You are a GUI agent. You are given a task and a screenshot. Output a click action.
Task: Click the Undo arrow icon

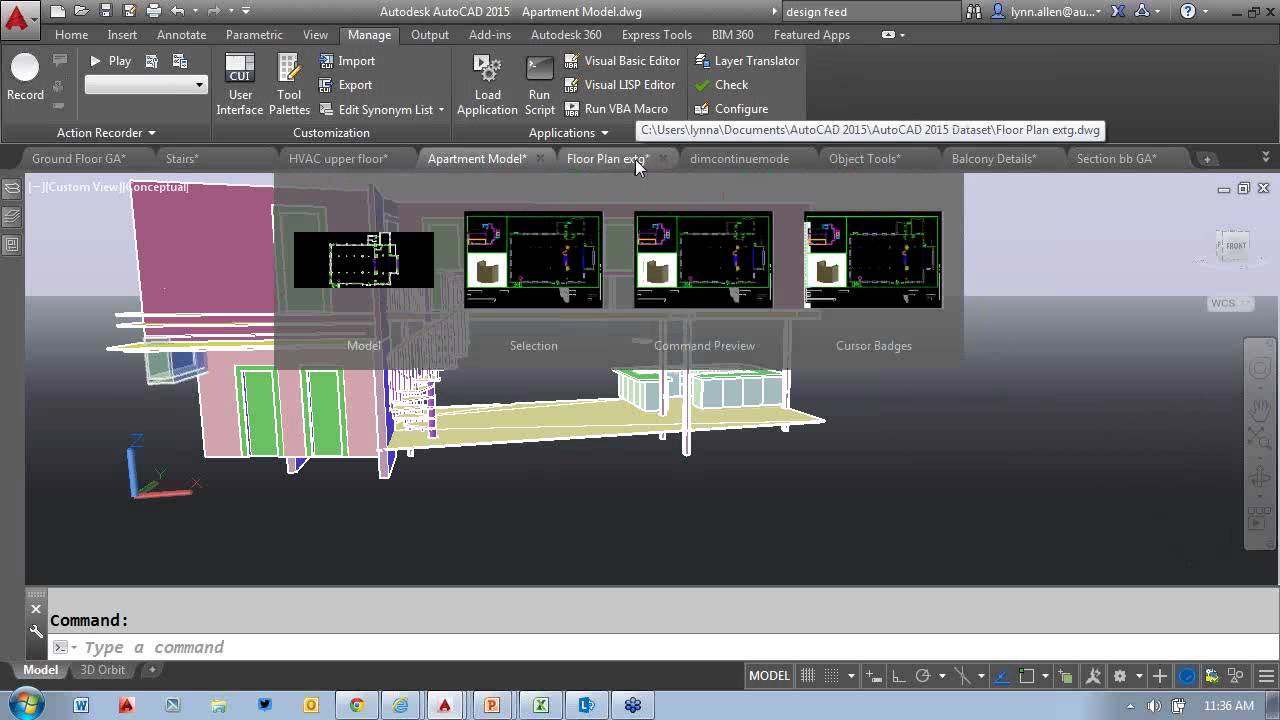click(x=177, y=11)
